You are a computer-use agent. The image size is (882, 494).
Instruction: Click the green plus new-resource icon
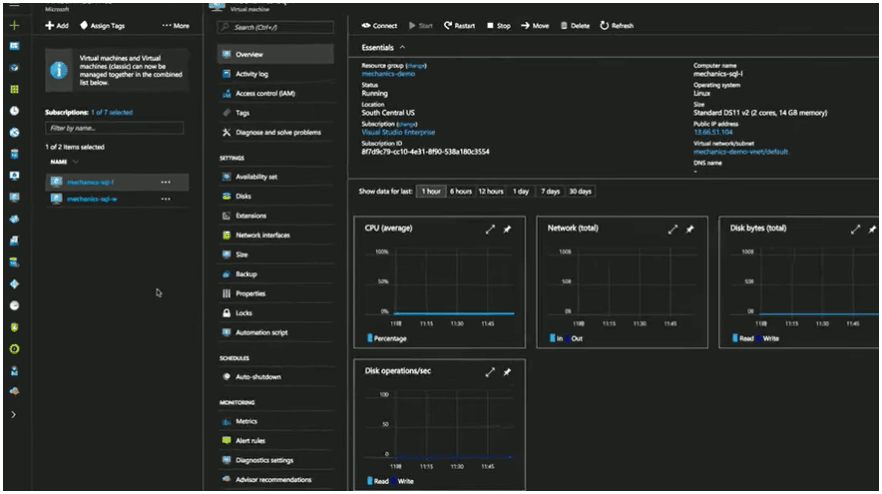pos(15,25)
